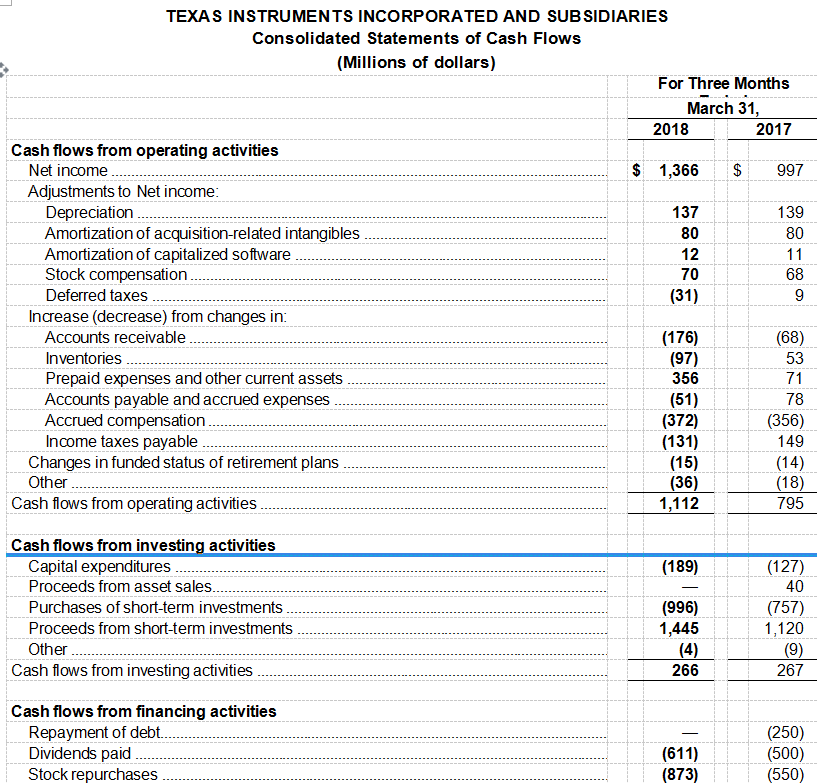Click the 'March 31,' header cell
Image resolution: width=817 pixels, height=783 pixels.
(x=723, y=108)
